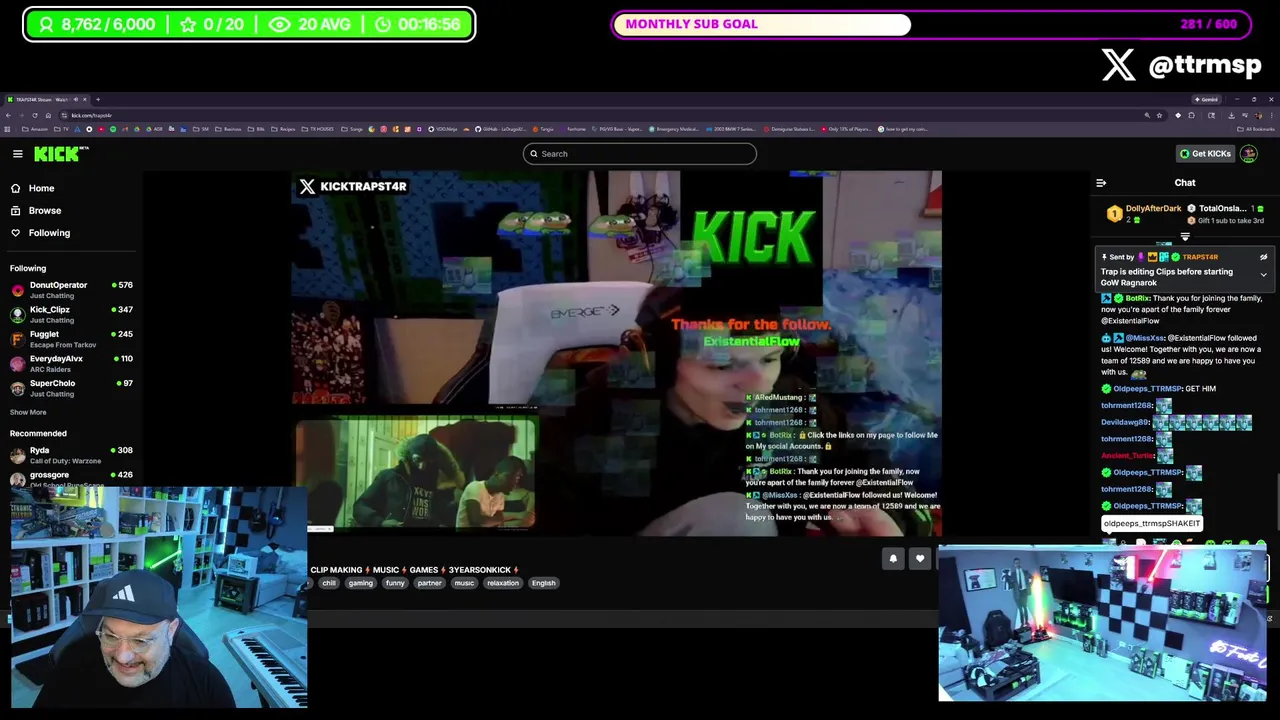Open the TX HOUSES bookmarks folder
This screenshot has width=1280, height=720.
tap(317, 129)
